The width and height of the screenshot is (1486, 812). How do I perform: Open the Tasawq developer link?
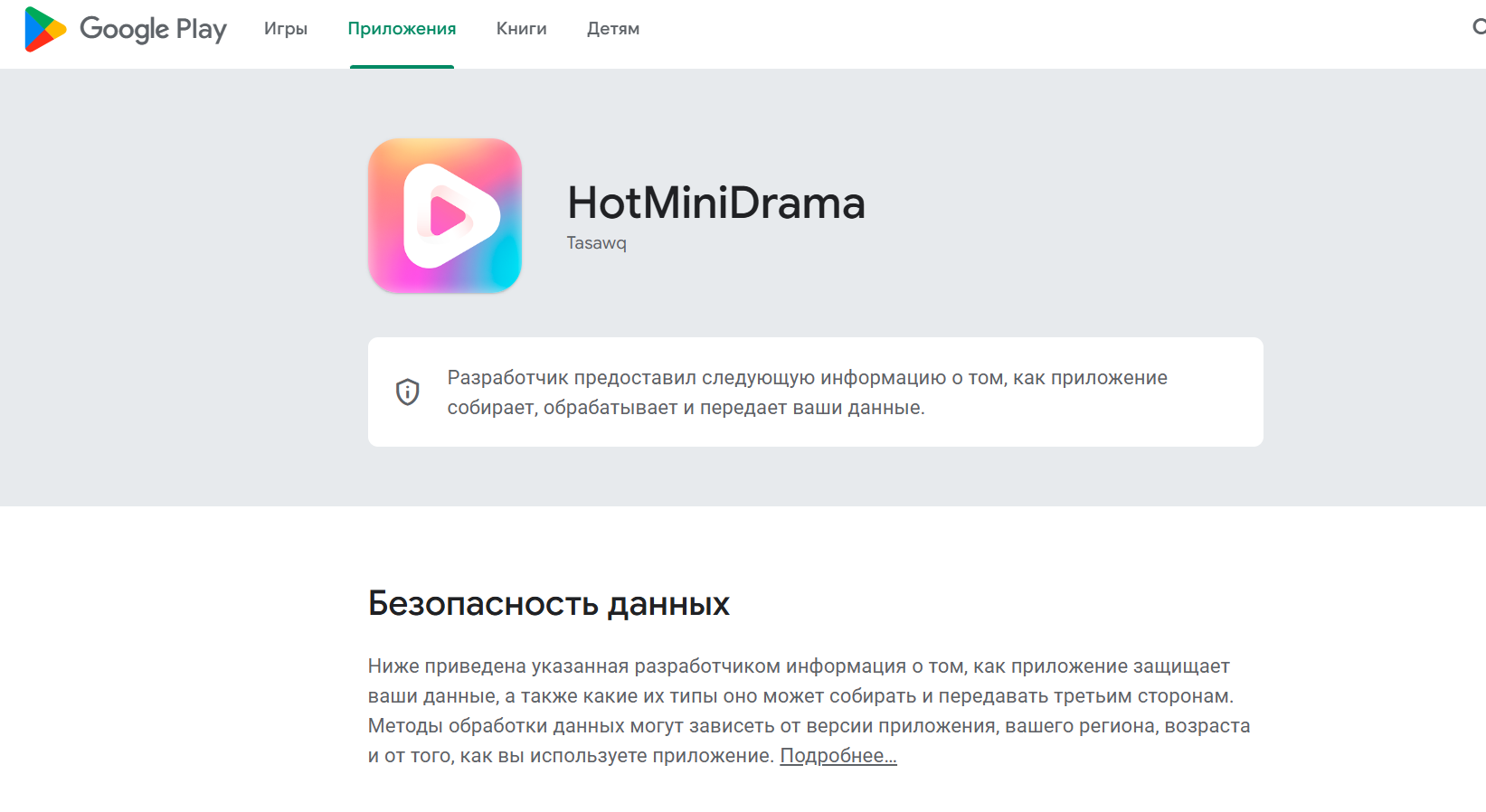[x=596, y=243]
